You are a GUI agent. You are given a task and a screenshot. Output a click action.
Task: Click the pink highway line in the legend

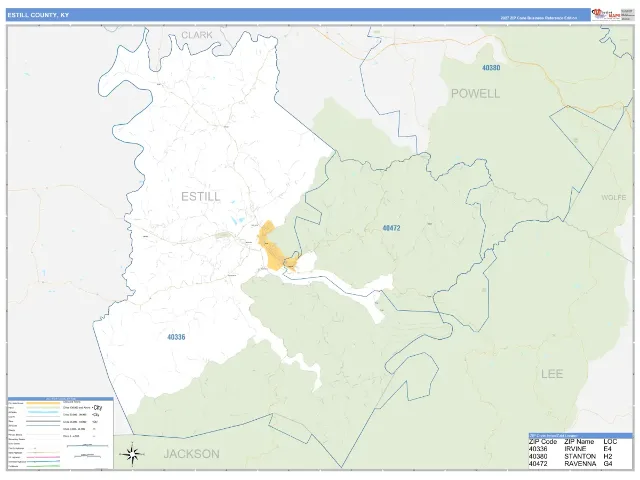click(43, 457)
